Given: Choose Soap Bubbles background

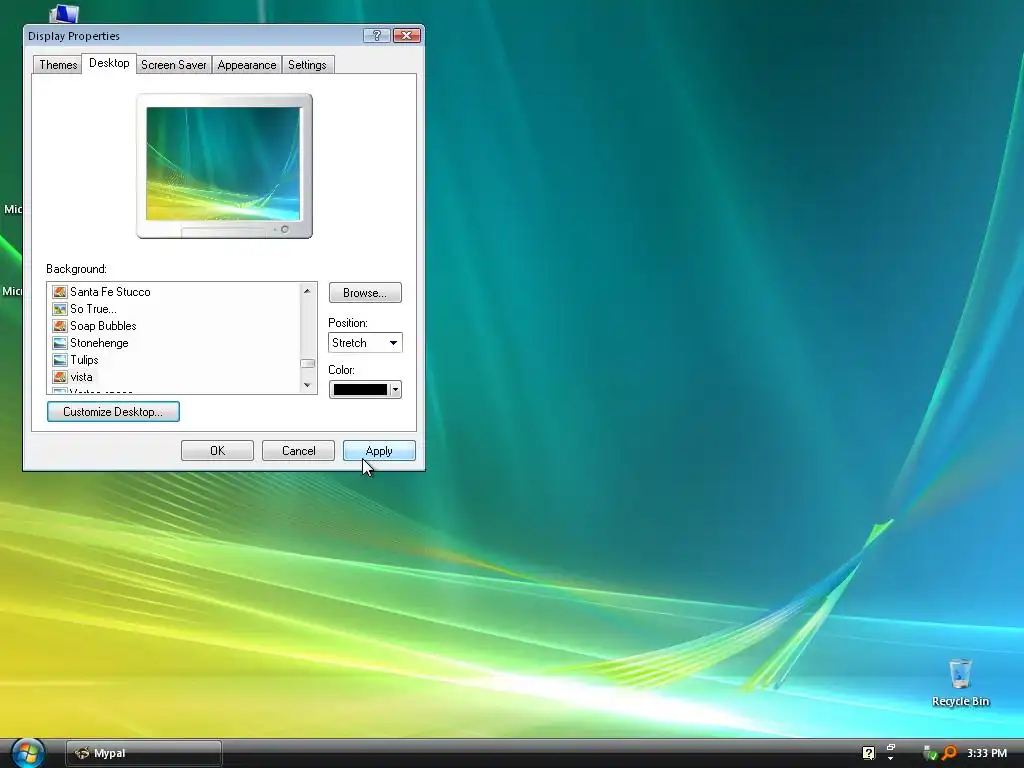Looking at the screenshot, I should point(103,326).
